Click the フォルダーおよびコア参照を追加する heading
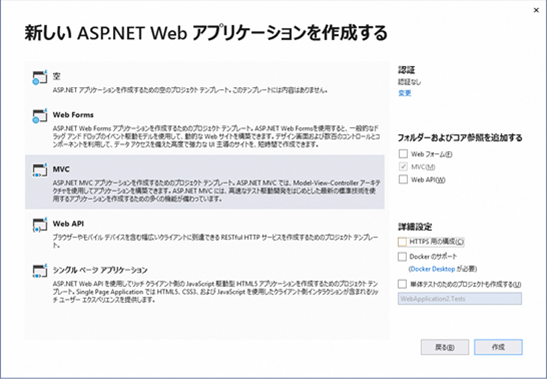 (x=460, y=138)
